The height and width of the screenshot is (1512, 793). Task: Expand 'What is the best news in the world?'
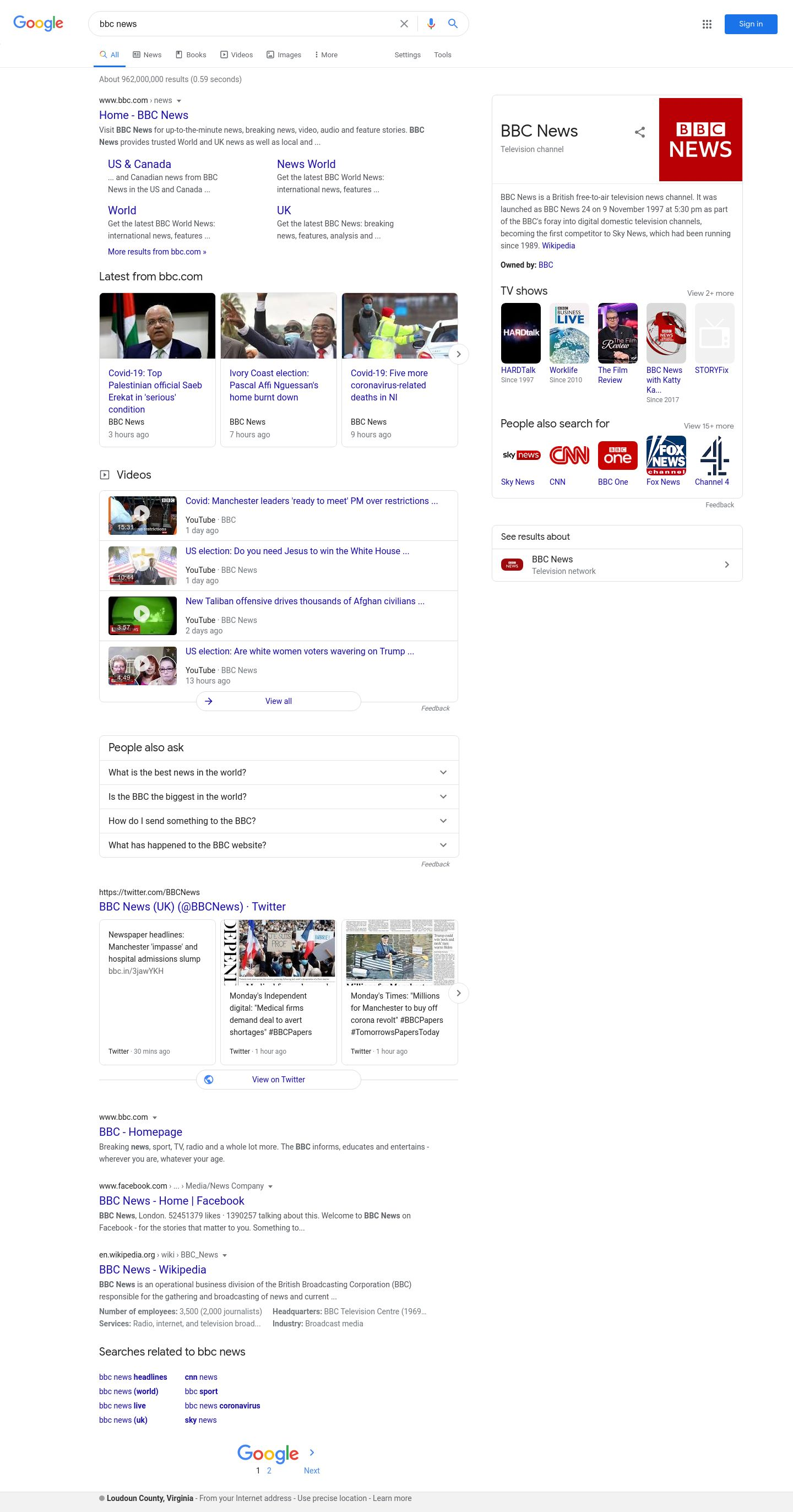click(x=279, y=772)
